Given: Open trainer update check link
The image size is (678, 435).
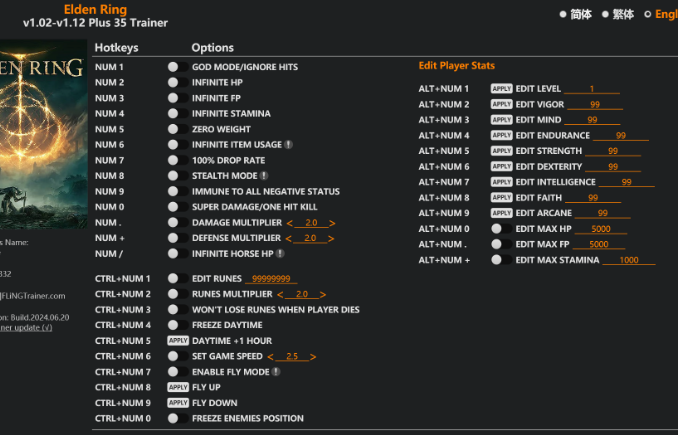Looking at the screenshot, I should point(26,328).
